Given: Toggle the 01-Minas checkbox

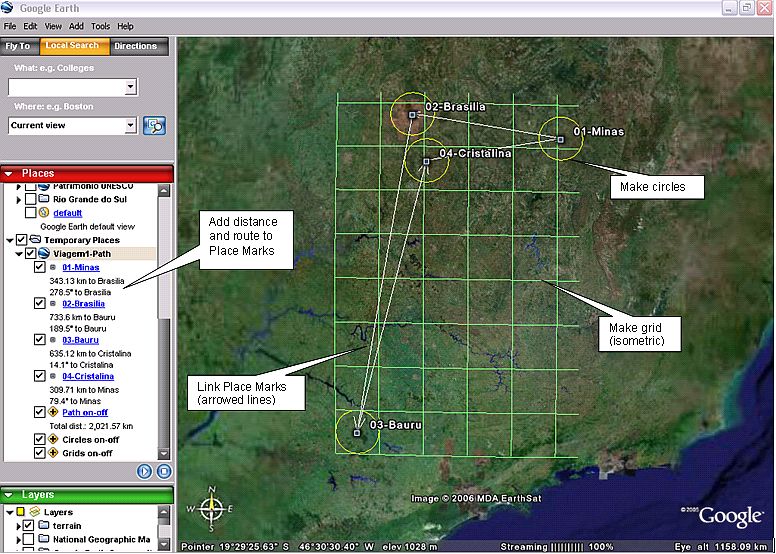Looking at the screenshot, I should pos(40,267).
